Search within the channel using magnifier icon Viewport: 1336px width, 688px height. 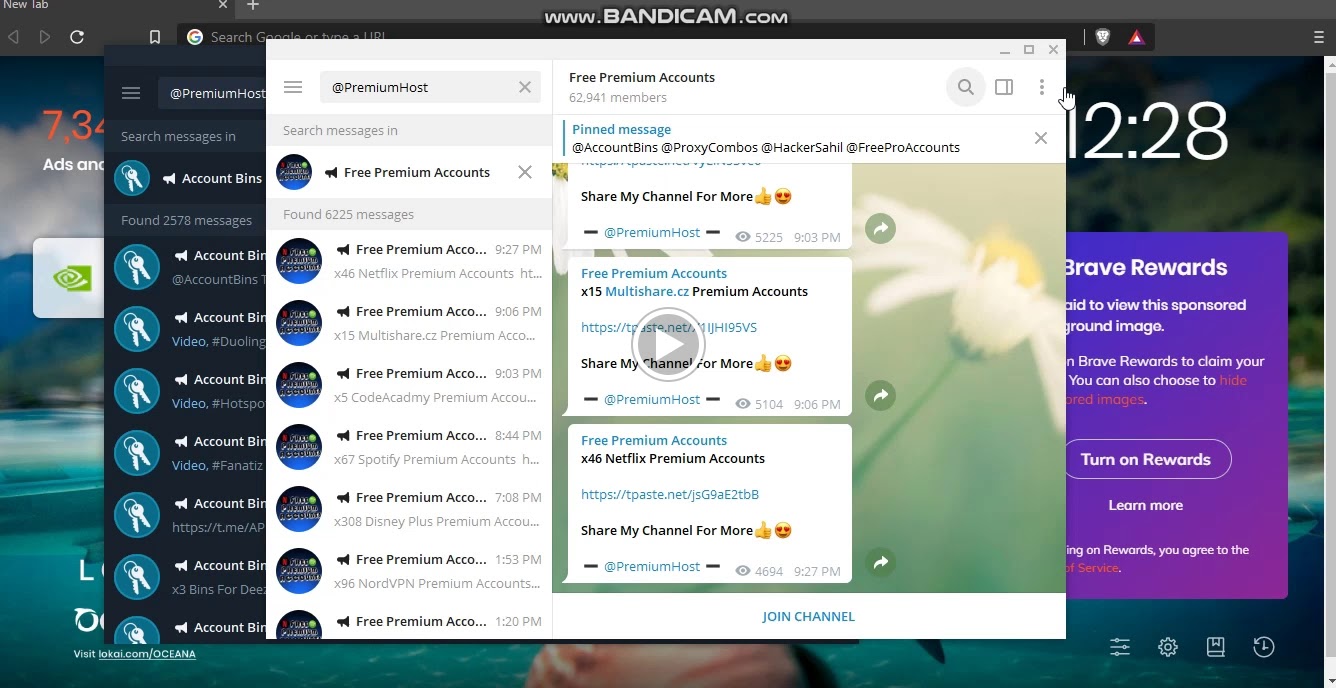(x=965, y=87)
